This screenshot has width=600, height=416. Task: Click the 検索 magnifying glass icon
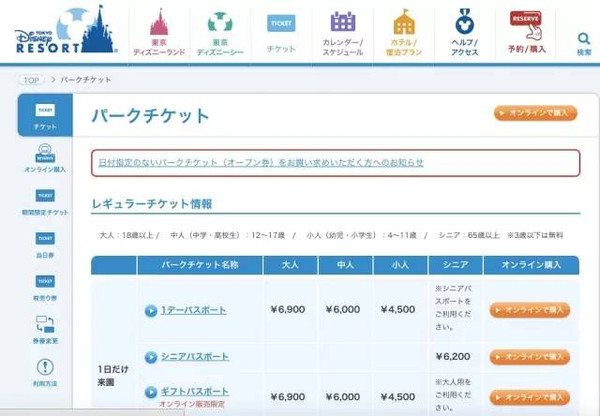pyautogui.click(x=584, y=38)
